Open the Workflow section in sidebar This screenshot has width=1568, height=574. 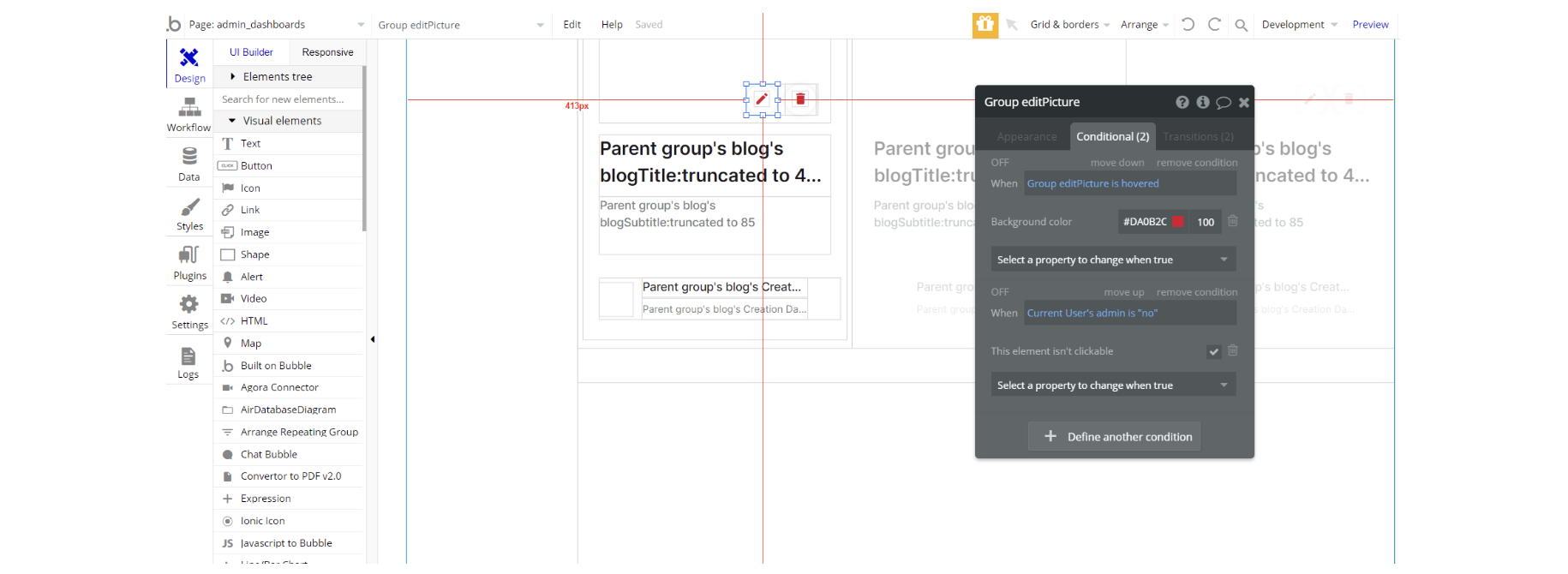189,115
